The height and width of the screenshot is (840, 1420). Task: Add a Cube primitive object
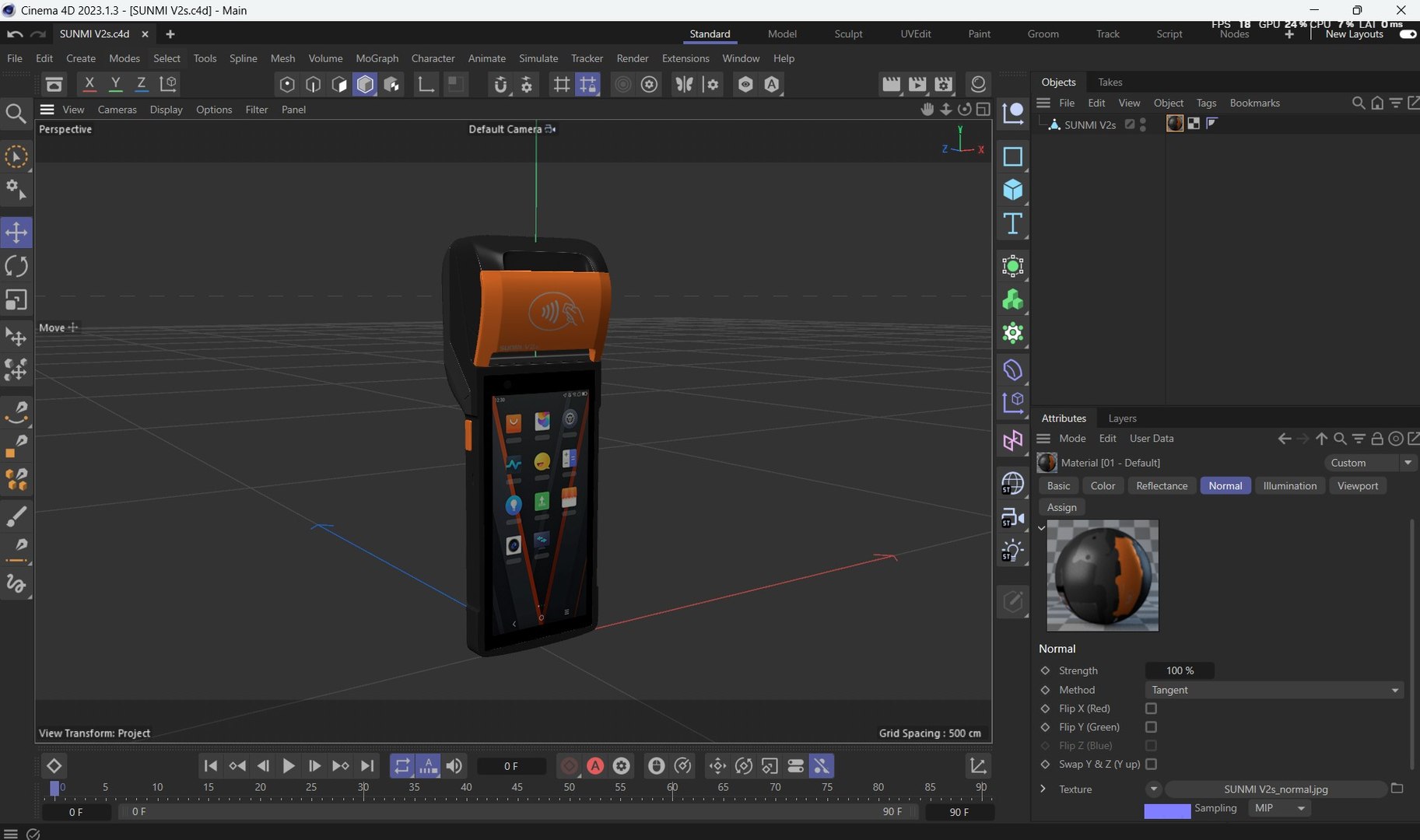point(1012,190)
